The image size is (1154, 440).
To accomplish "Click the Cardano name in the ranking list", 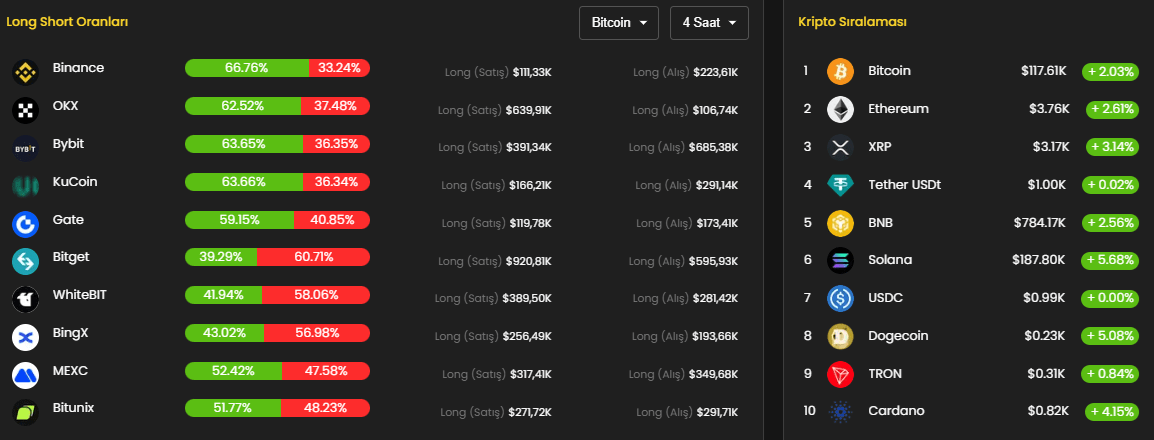I will pos(896,410).
